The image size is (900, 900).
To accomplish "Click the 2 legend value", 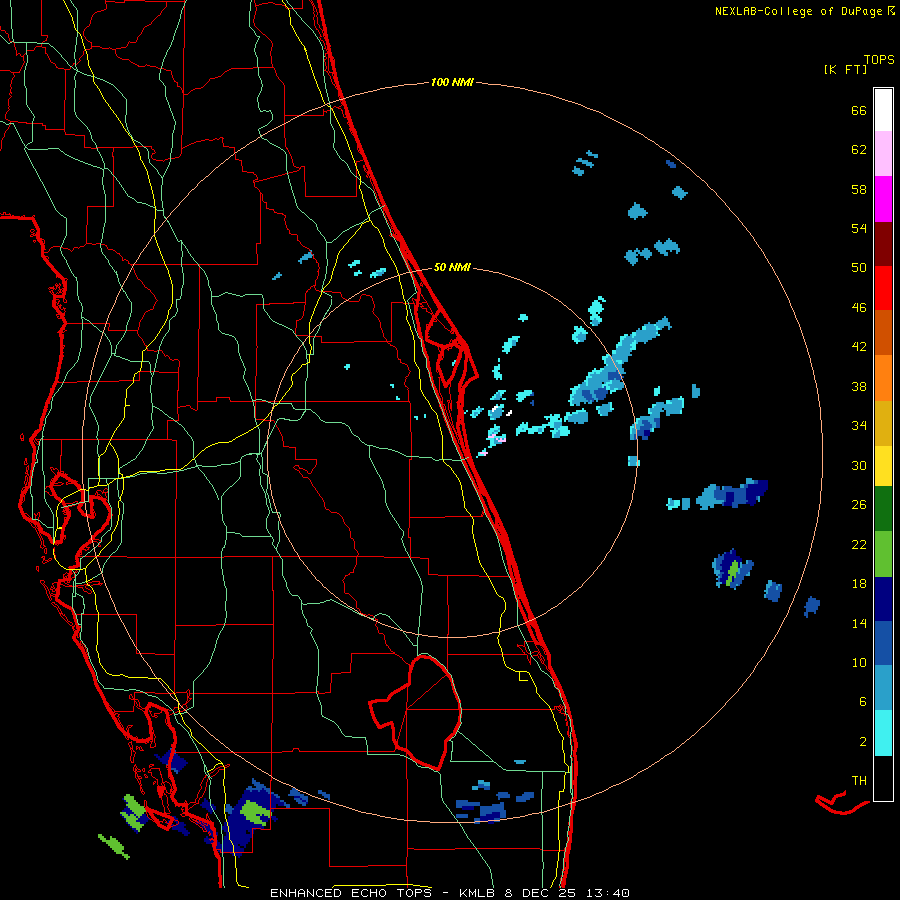I will [x=863, y=742].
